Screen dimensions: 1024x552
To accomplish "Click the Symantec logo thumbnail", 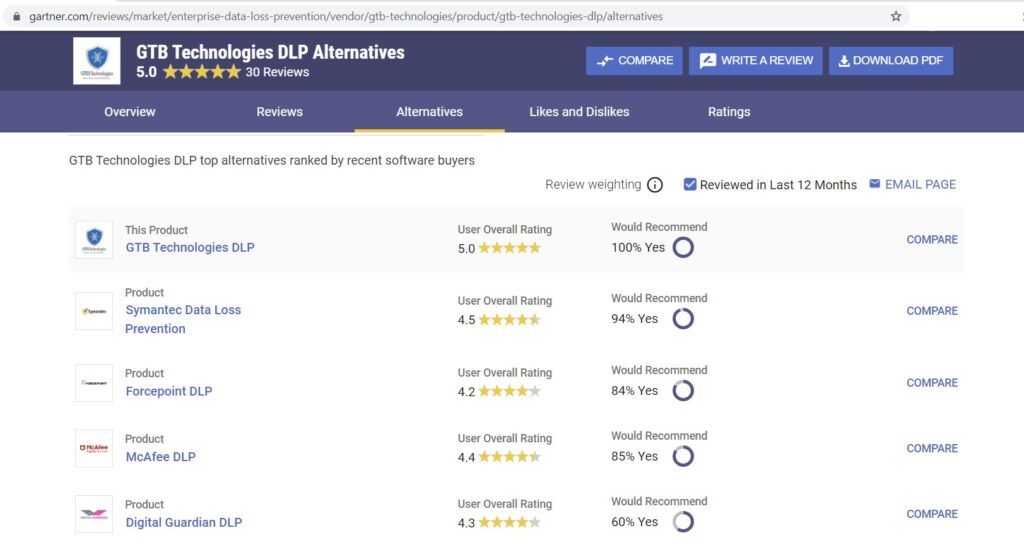I will pyautogui.click(x=94, y=311).
